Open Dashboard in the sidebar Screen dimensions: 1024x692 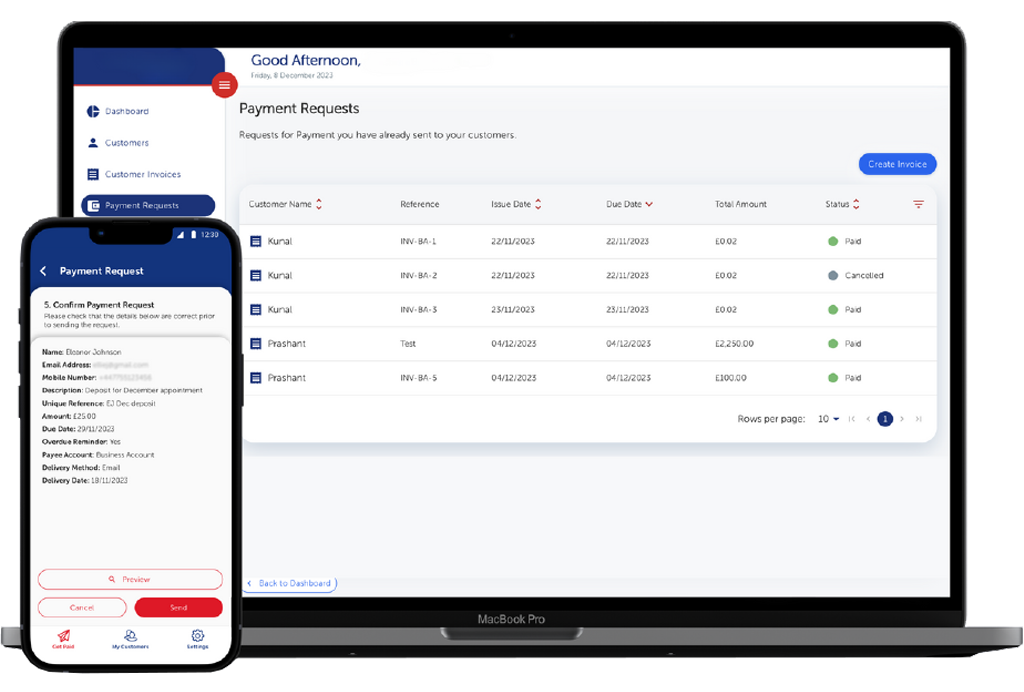[x=126, y=111]
